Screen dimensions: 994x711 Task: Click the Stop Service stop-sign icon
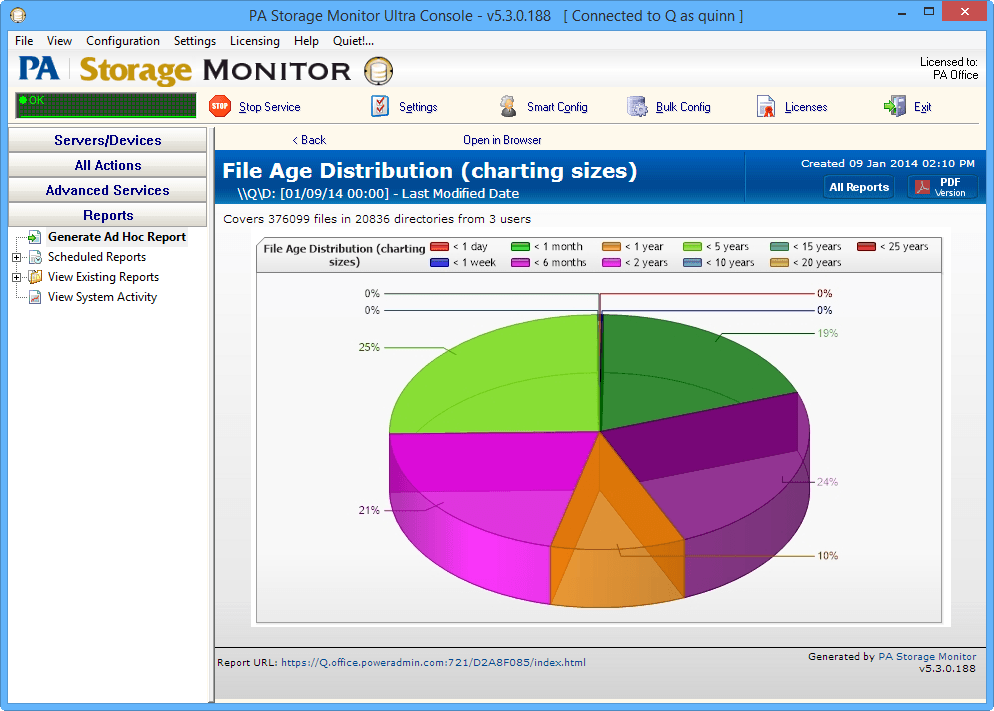(220, 106)
